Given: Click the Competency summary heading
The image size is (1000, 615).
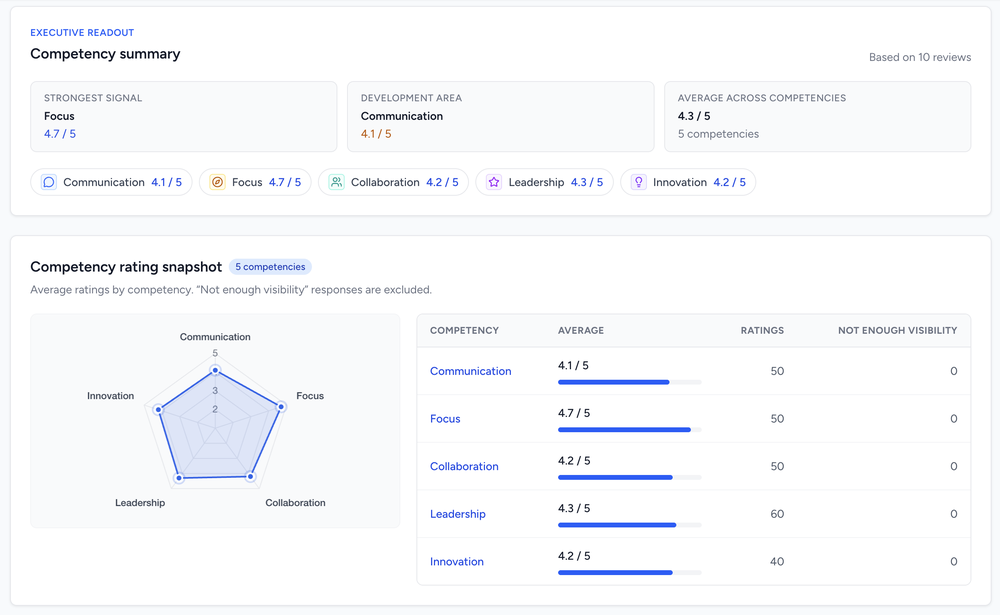Looking at the screenshot, I should tap(105, 54).
